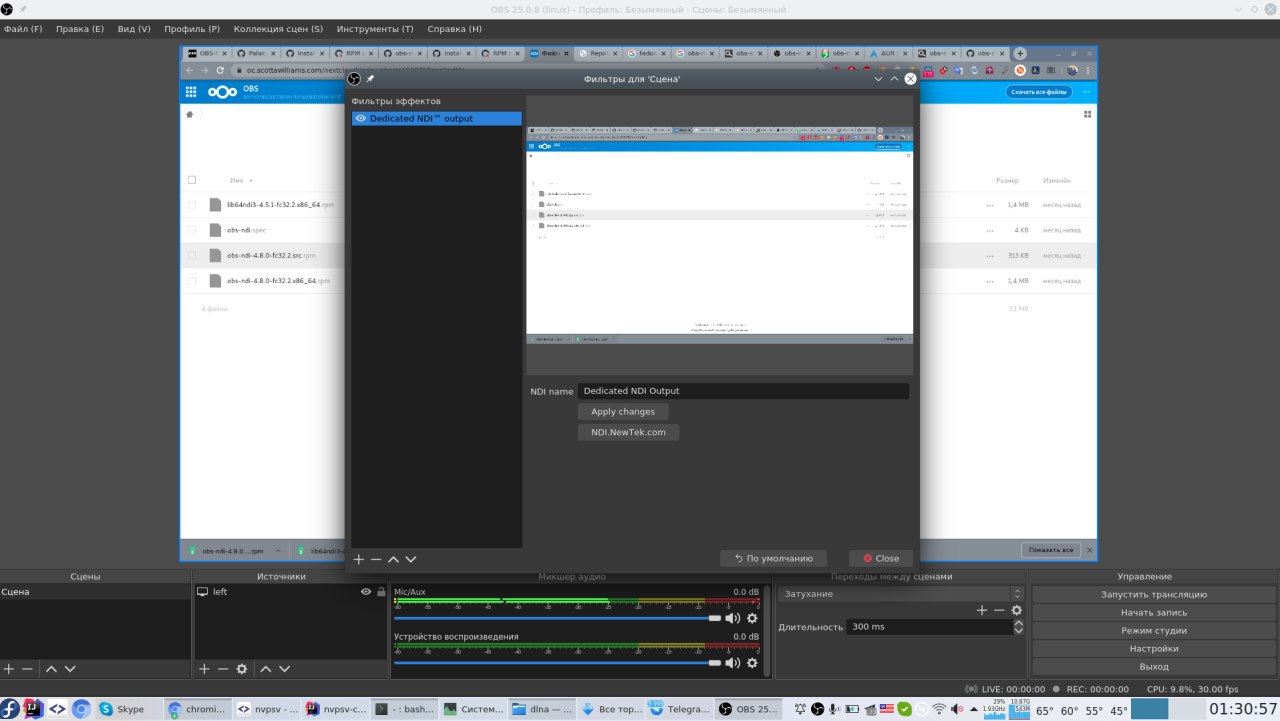Viewport: 1280px width, 721px height.
Task: Open source properties gear icon
Action: coord(241,669)
